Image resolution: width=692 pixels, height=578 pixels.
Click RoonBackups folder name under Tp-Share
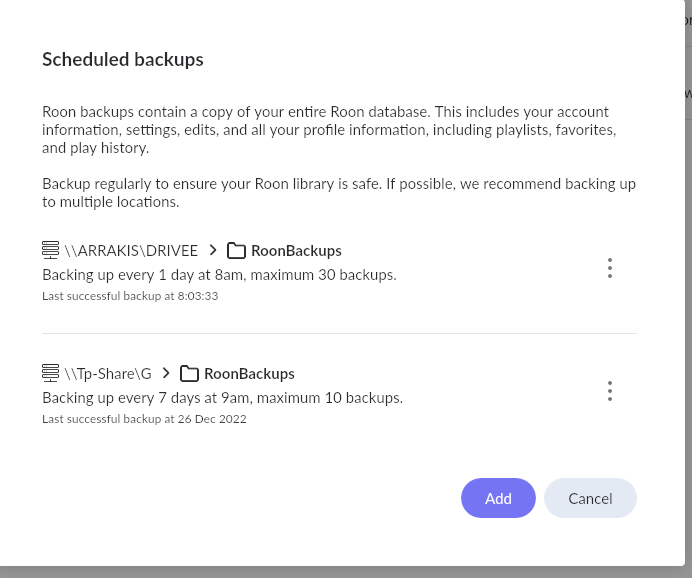tap(249, 374)
